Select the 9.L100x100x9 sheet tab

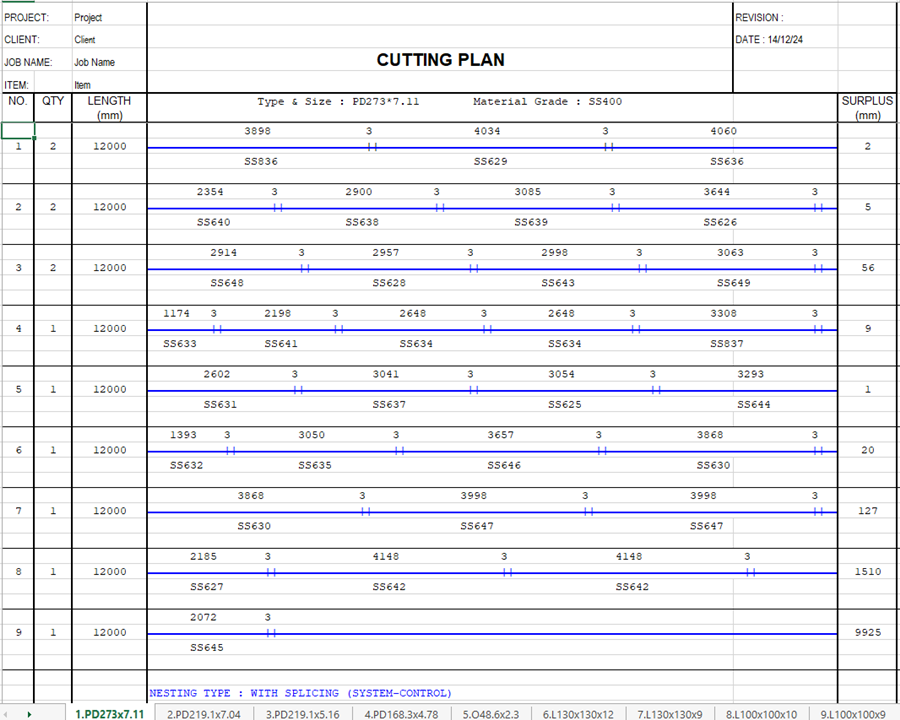(853, 714)
